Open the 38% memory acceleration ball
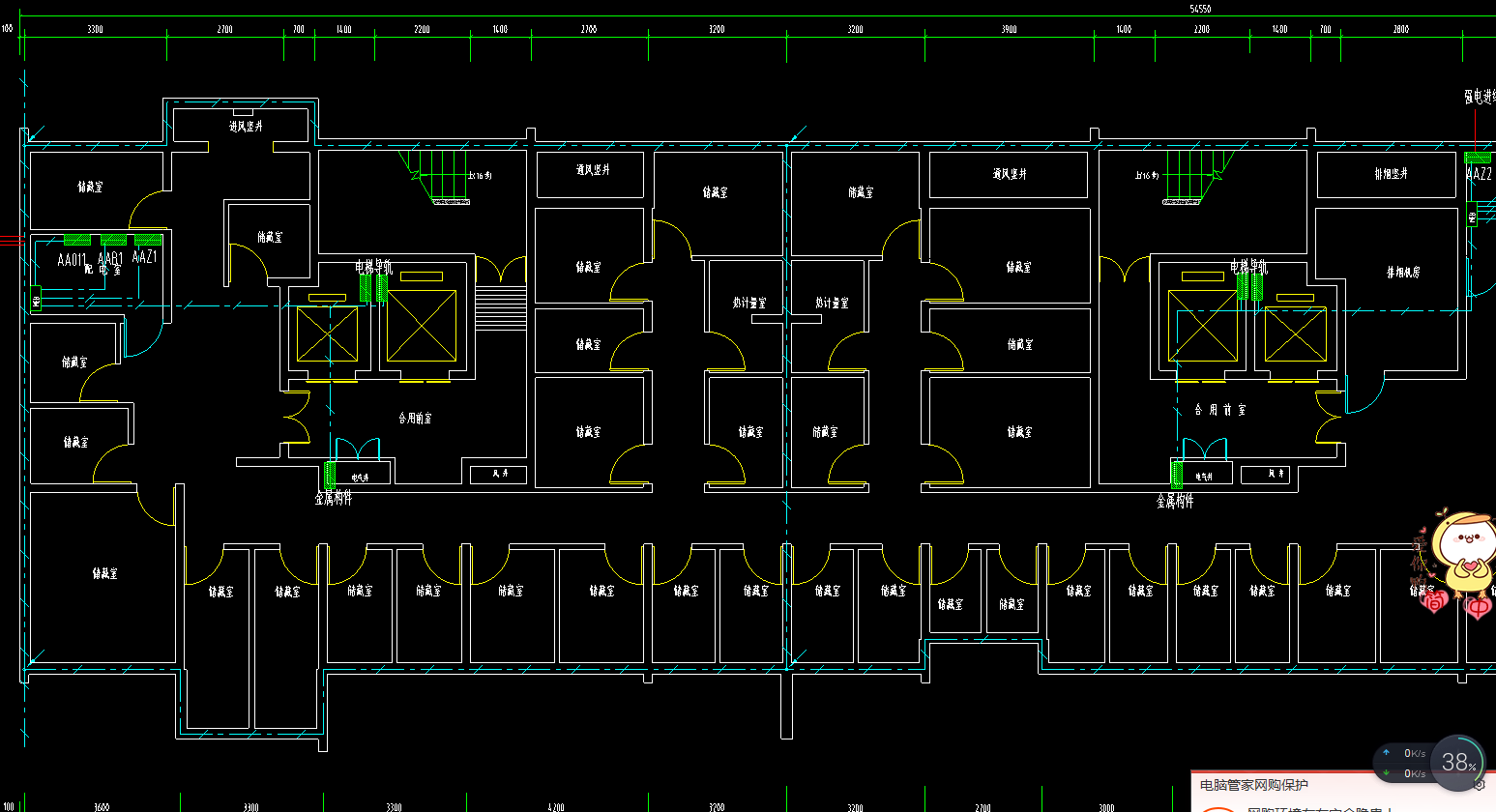 (x=1457, y=762)
